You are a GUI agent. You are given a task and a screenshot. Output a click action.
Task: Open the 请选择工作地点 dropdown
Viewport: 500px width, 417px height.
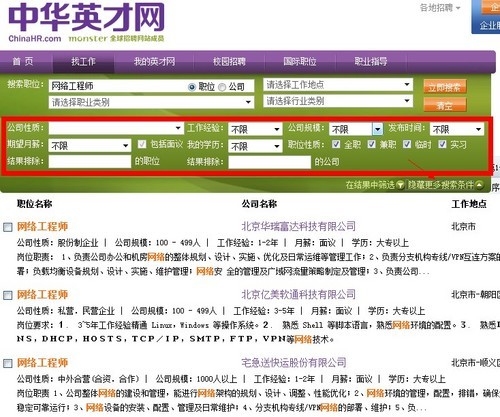click(338, 85)
